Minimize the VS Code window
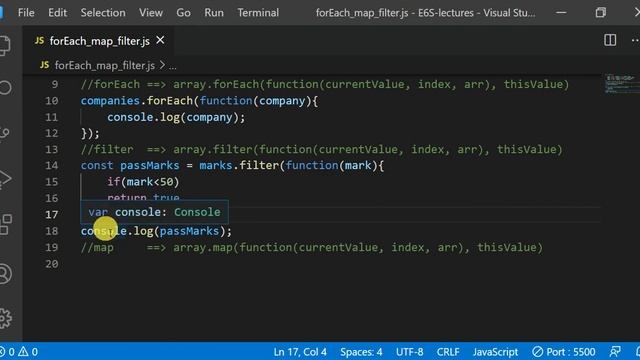 click(x=561, y=13)
